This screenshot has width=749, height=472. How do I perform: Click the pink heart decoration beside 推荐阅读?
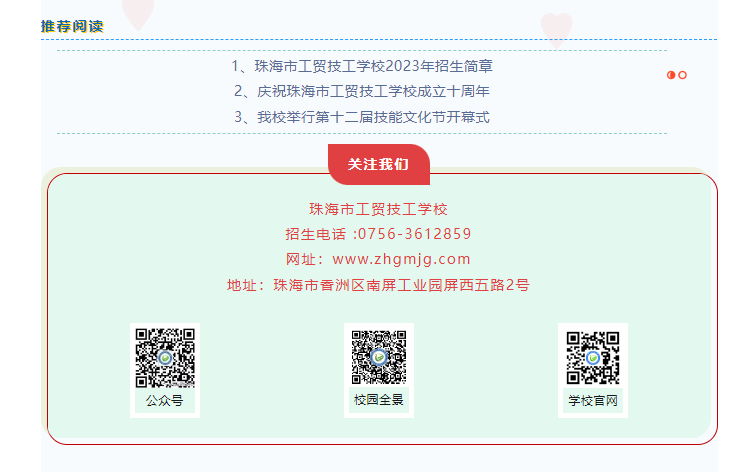point(138,14)
